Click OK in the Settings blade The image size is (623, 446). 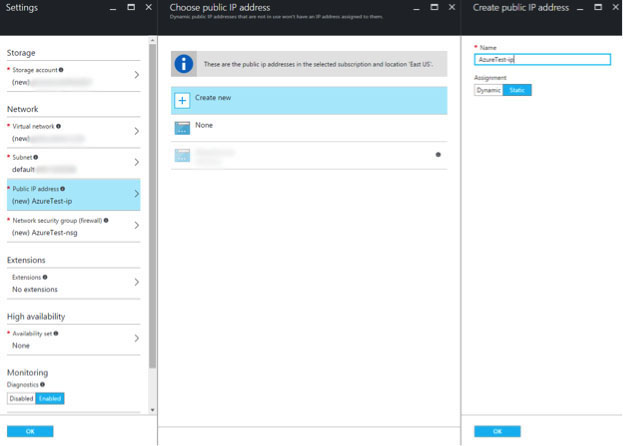click(x=30, y=431)
